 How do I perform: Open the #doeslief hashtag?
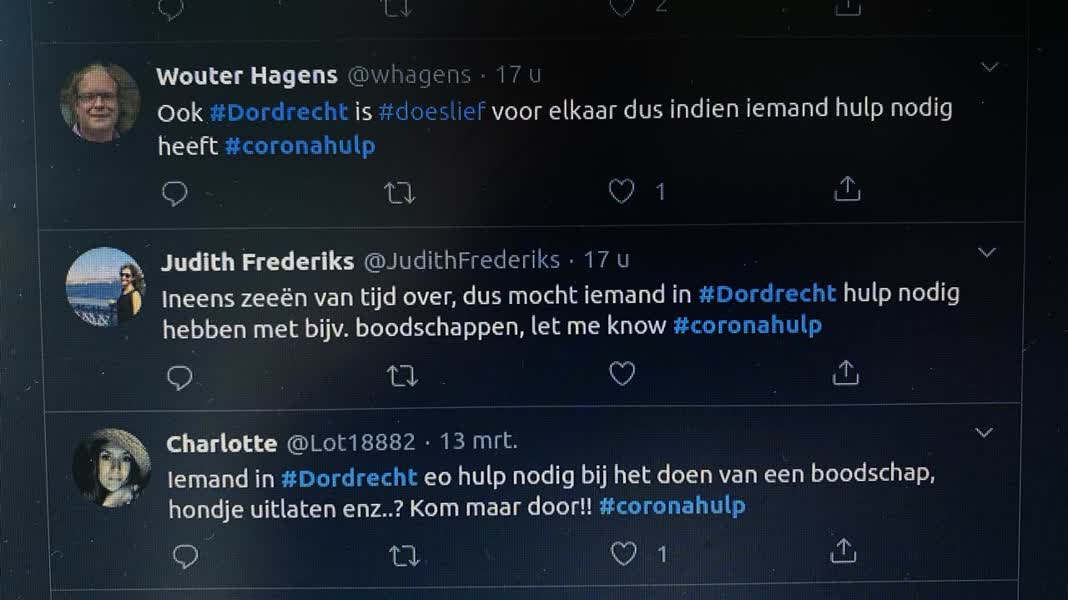coord(431,111)
